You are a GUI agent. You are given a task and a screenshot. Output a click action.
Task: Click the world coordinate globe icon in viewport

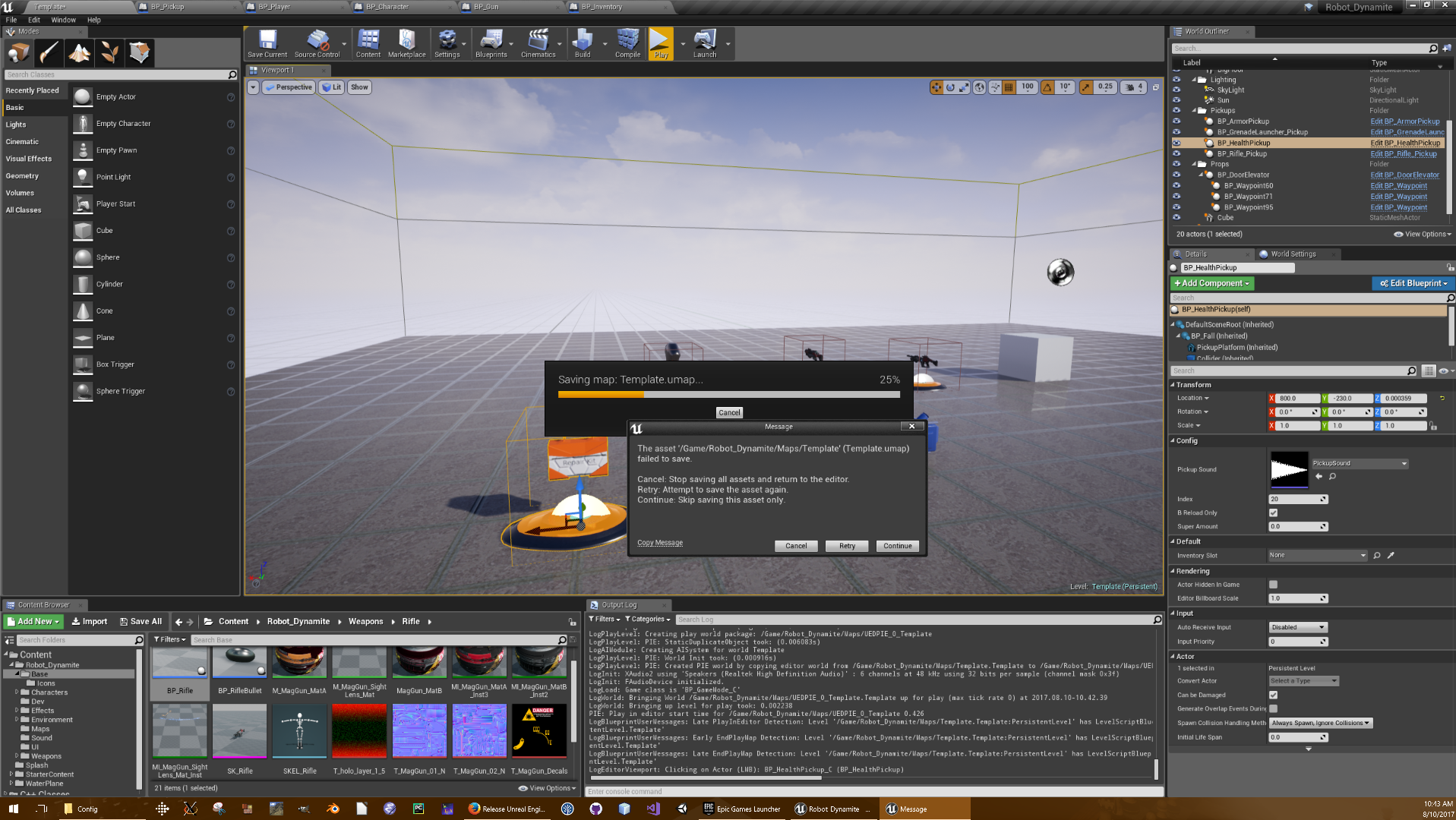[x=980, y=87]
